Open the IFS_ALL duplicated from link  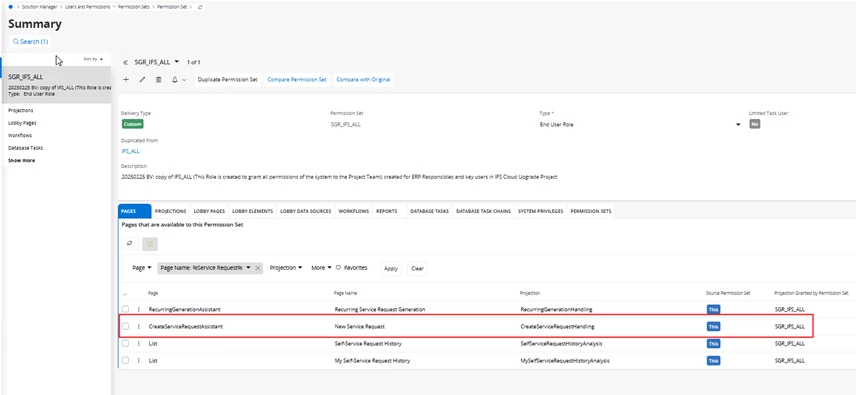[x=130, y=151]
